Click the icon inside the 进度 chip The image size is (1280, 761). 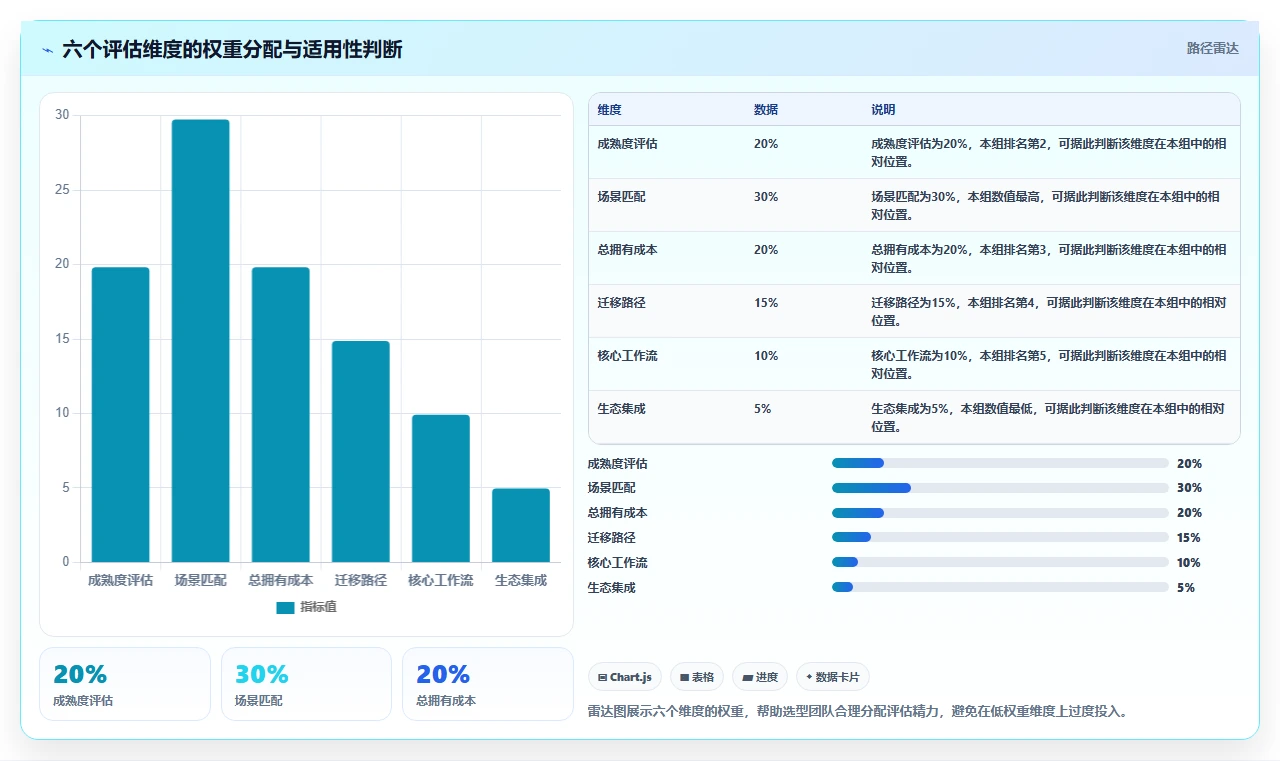coord(747,678)
